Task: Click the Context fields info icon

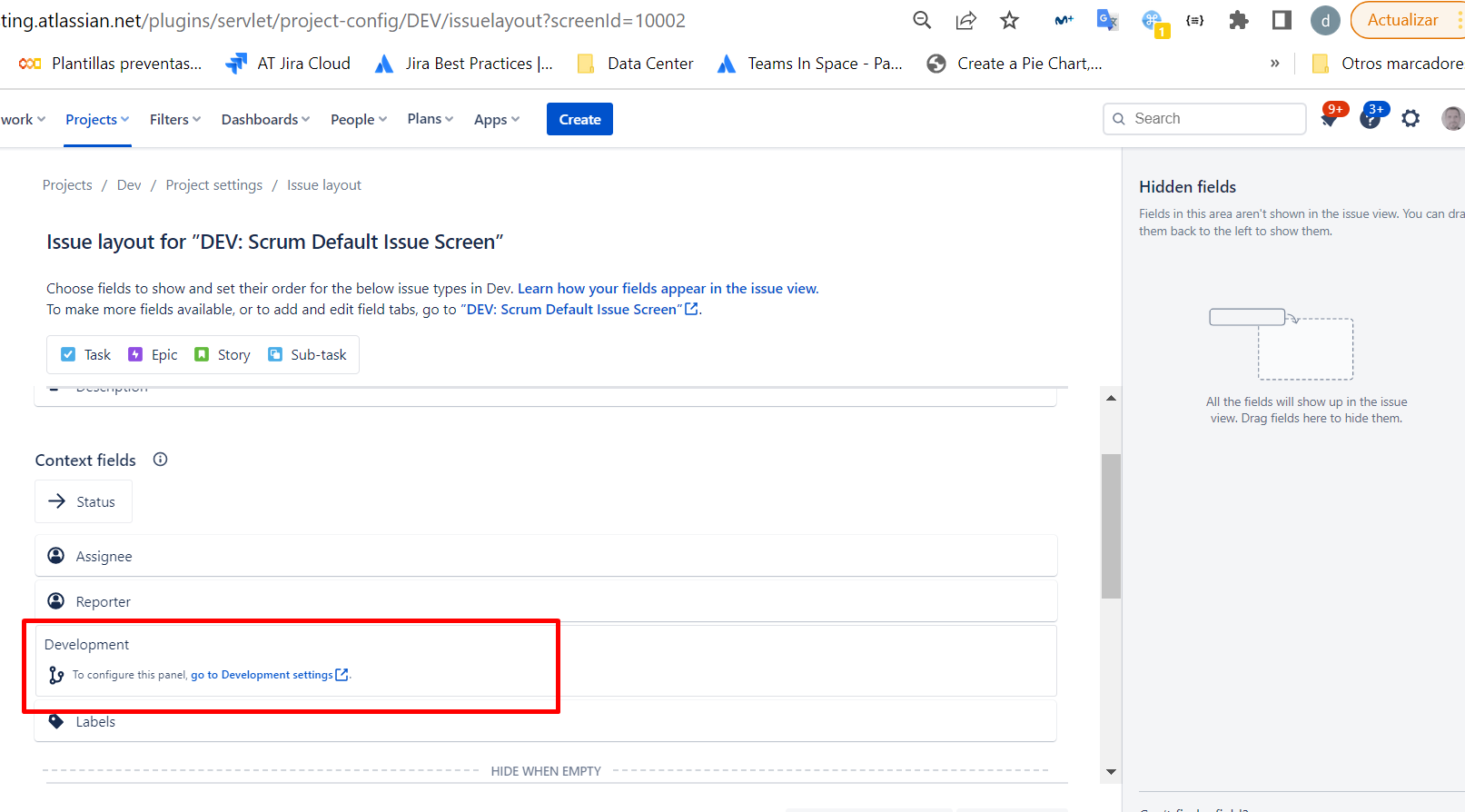Action: point(161,460)
